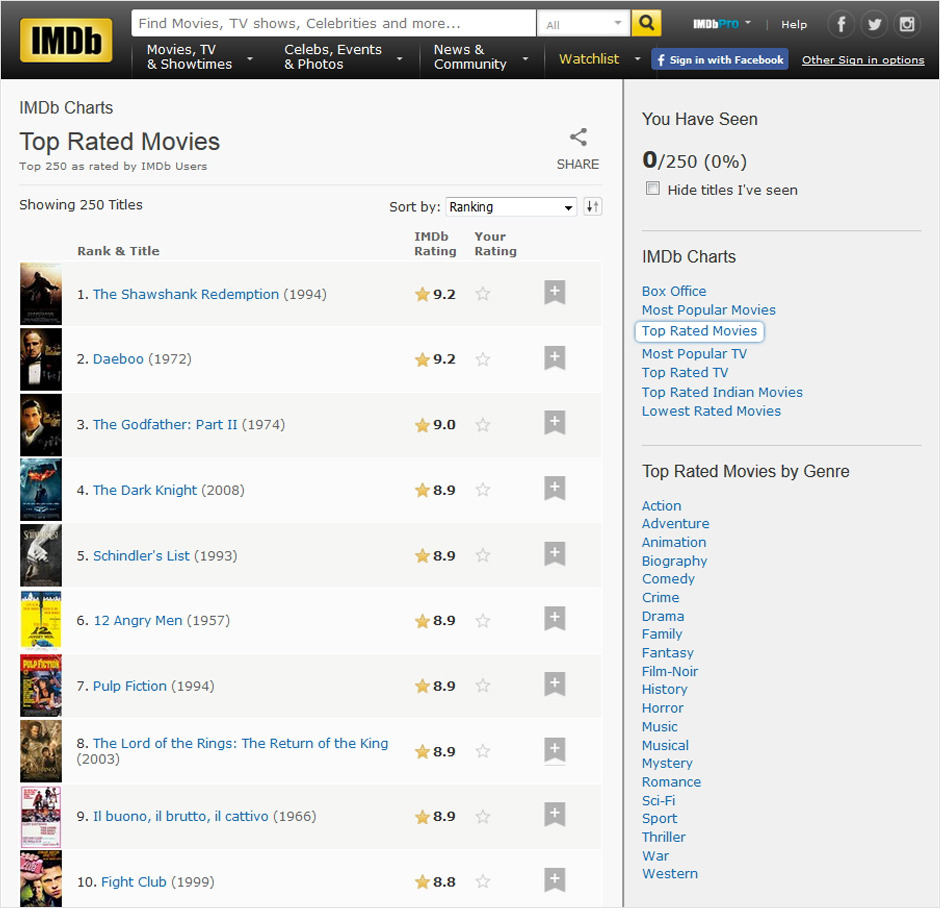Open the Help link in header
The width and height of the screenshot is (940, 908).
tap(794, 25)
